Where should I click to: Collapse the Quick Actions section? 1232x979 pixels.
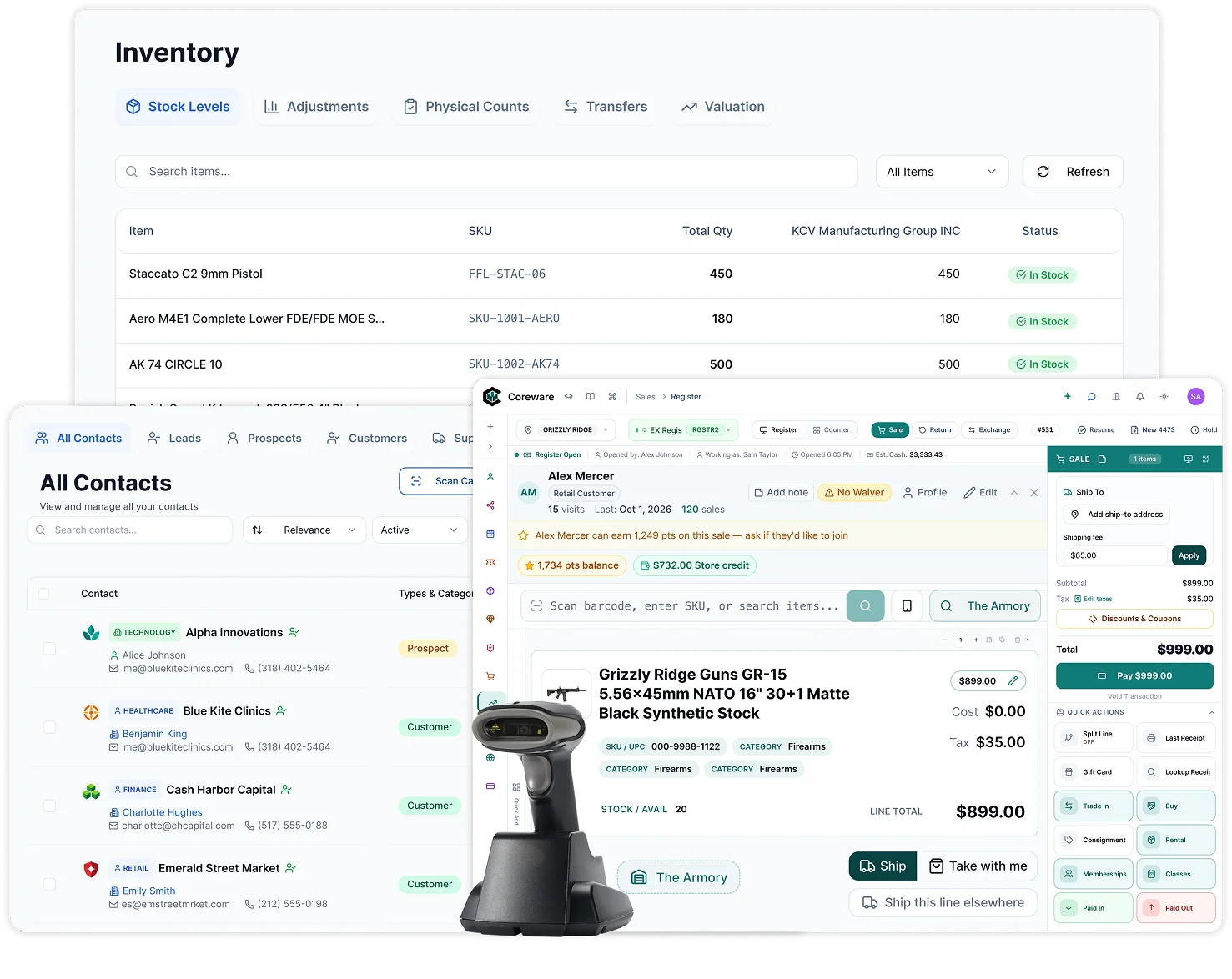pos(1212,712)
